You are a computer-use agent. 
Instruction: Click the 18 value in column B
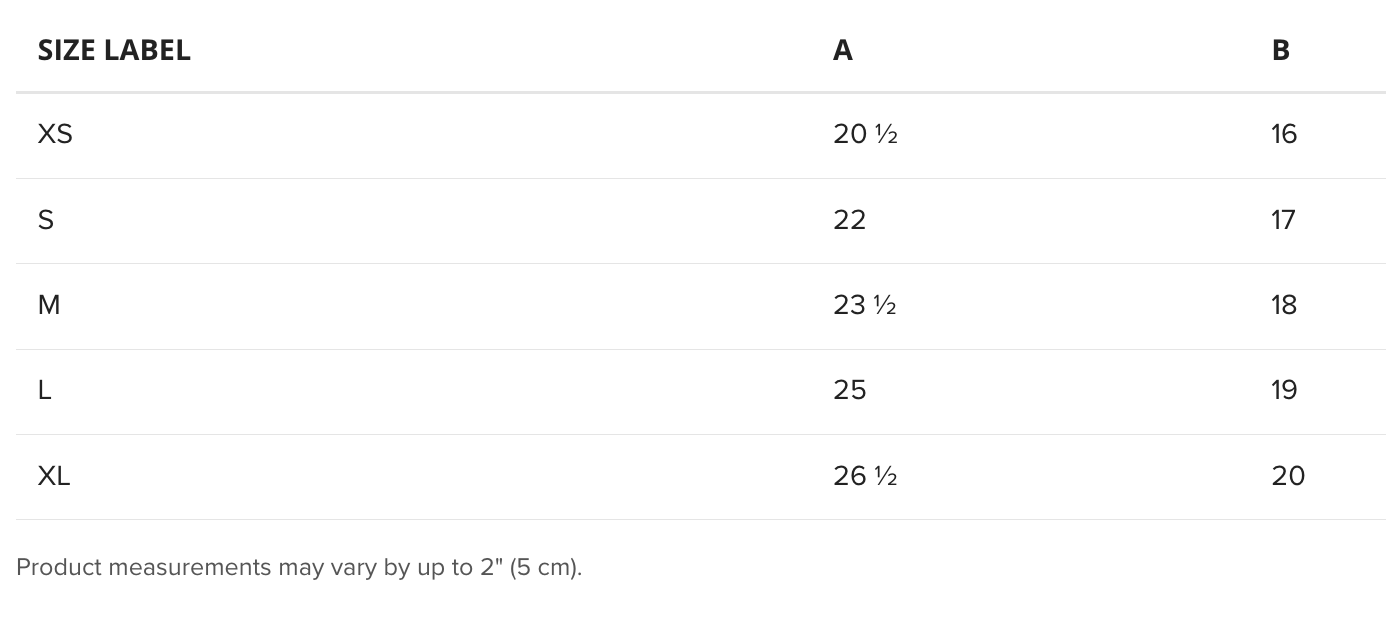coord(1285,305)
